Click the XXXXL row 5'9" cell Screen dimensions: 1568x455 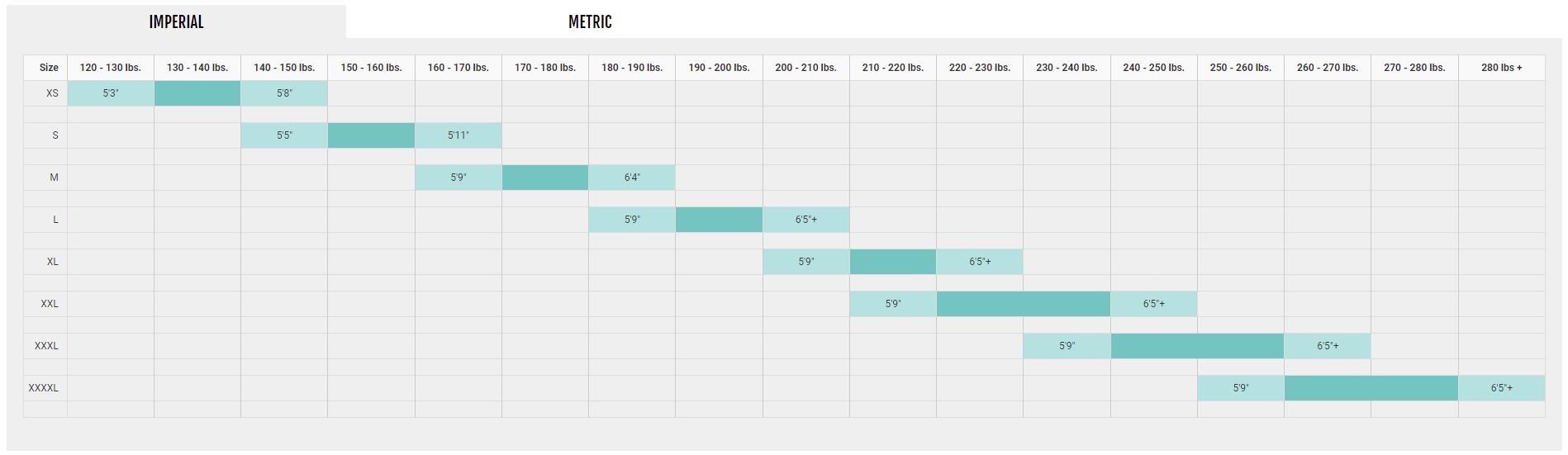[1240, 388]
